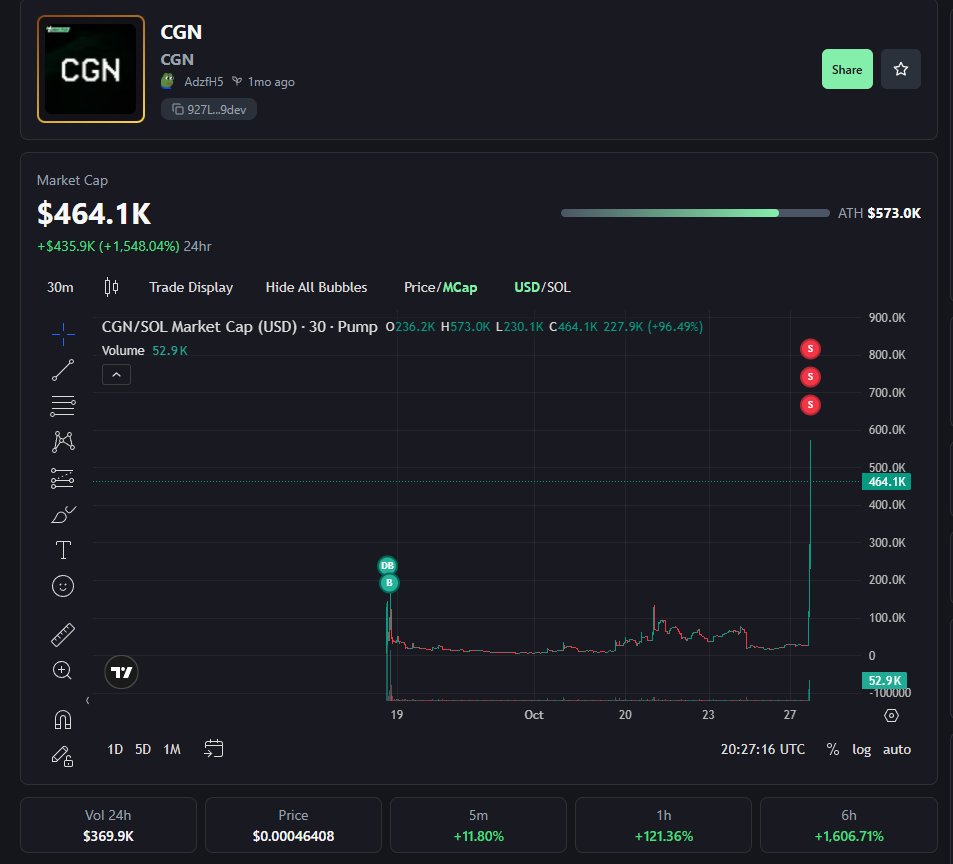Viewport: 953px width, 864px height.
Task: Click the green B buy bubble
Action: (389, 583)
